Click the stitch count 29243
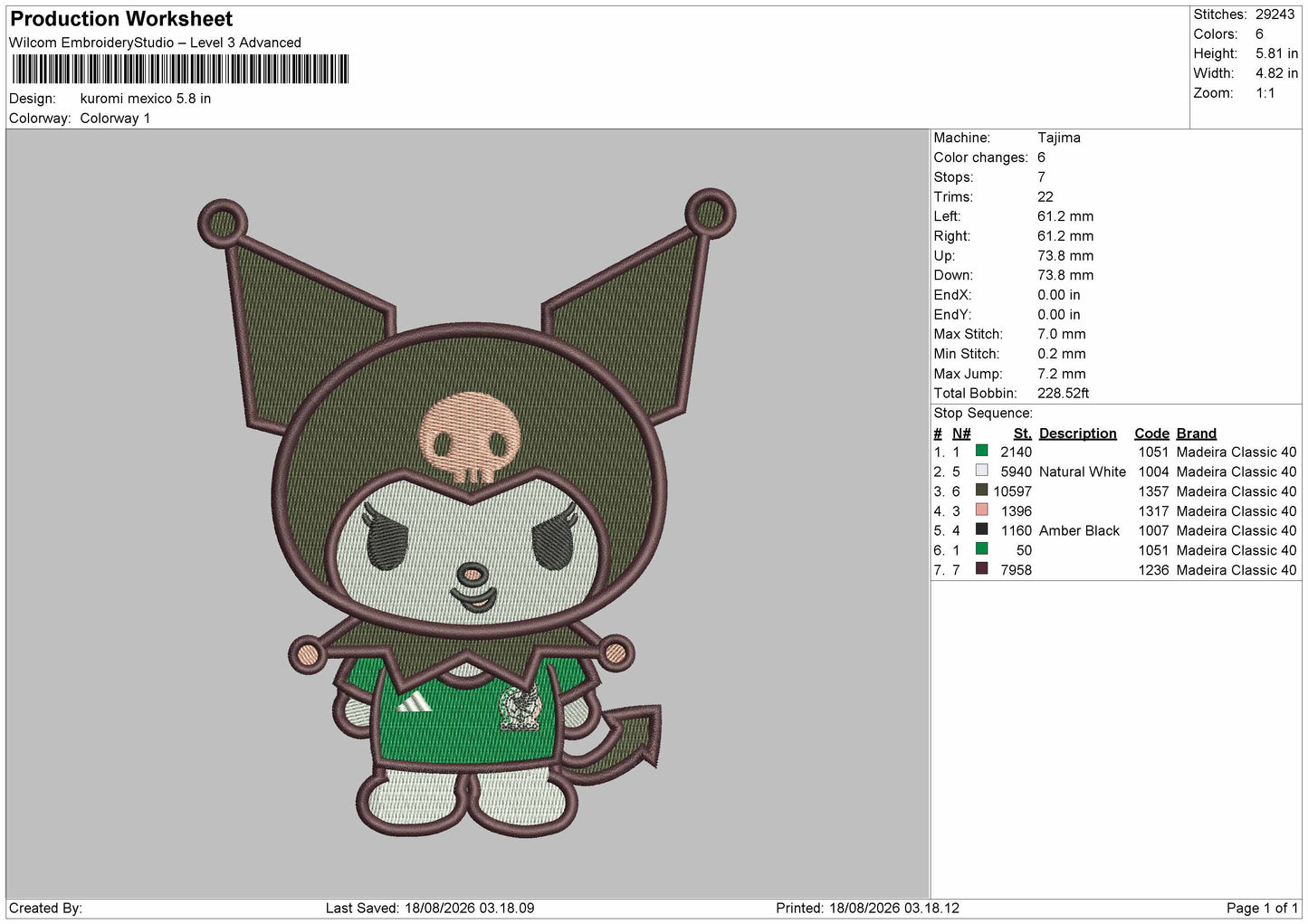 coord(1275,14)
